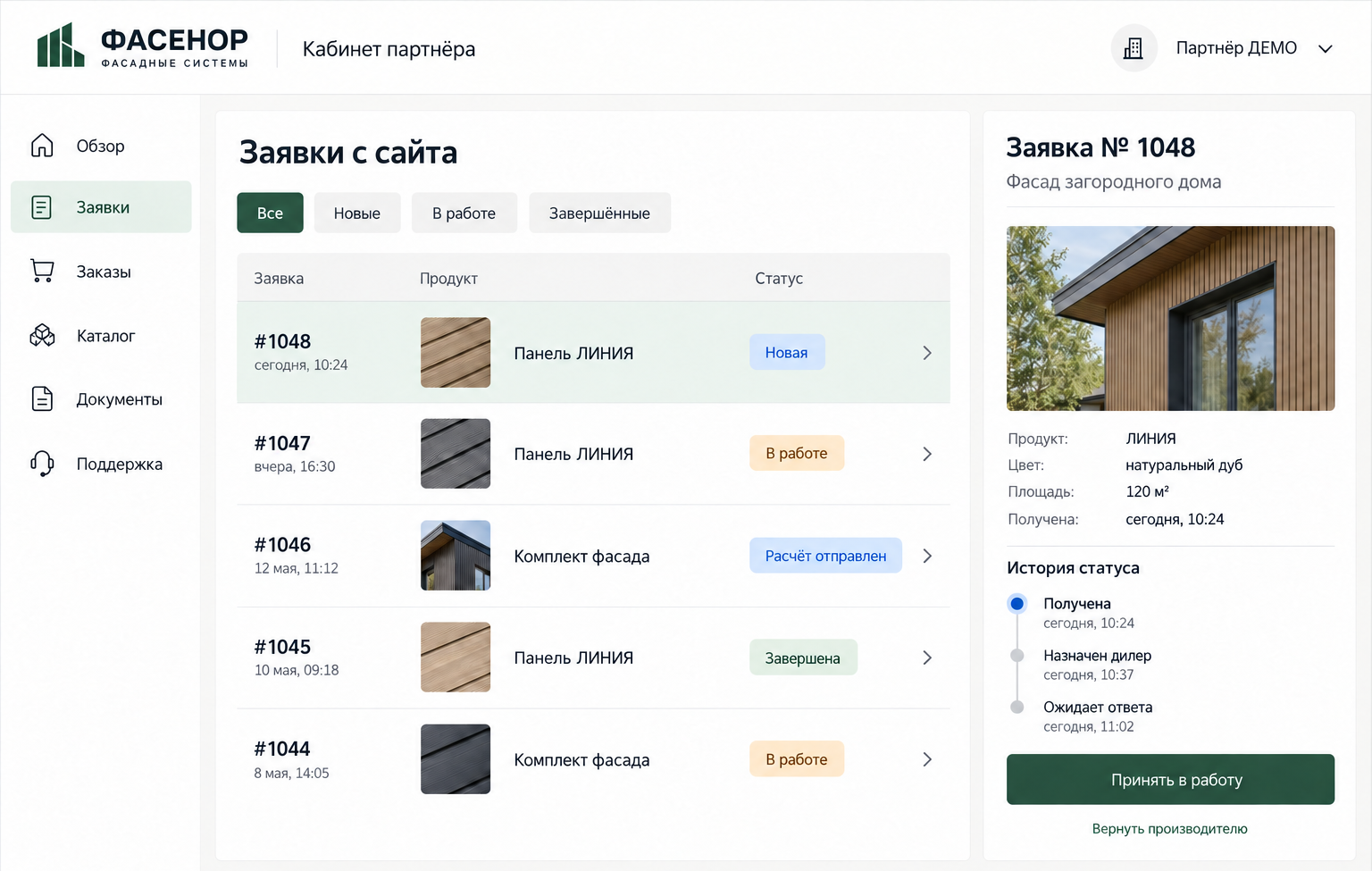
Task: Open Документы from the sidebar
Action: 101,399
